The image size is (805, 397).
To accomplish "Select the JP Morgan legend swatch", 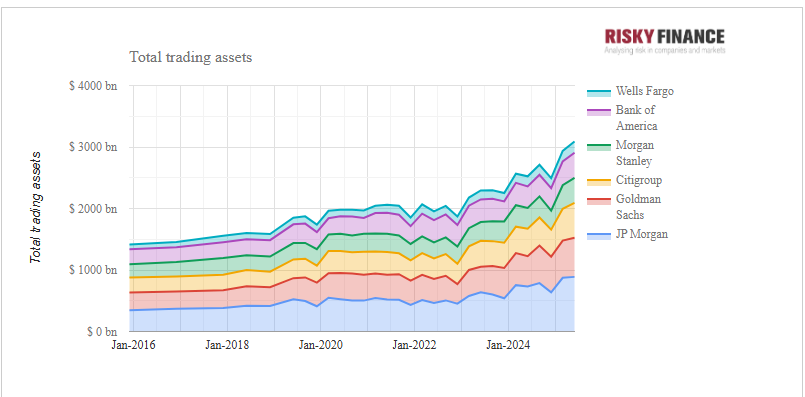I will [x=599, y=236].
